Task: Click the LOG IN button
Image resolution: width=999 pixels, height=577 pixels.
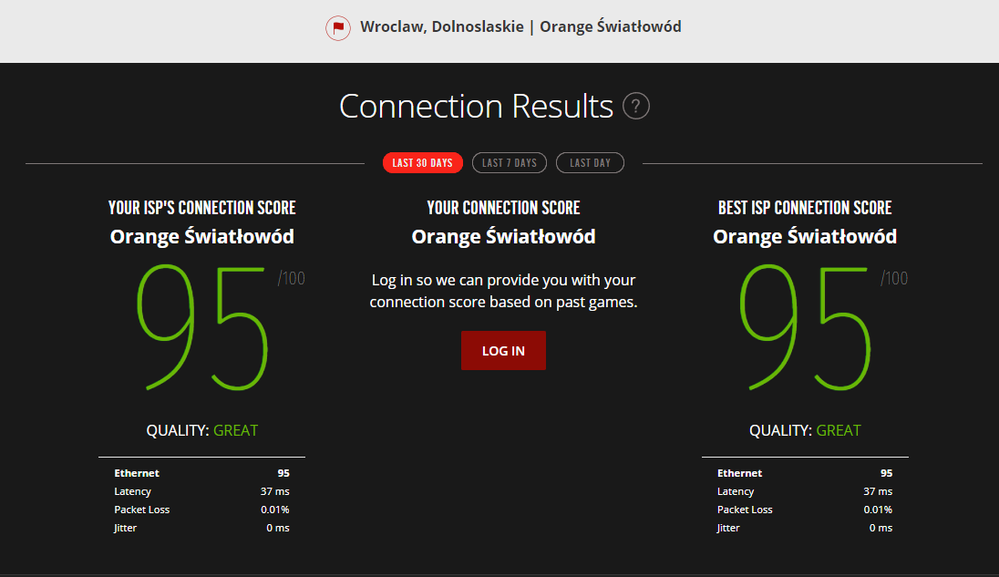Action: (x=503, y=350)
